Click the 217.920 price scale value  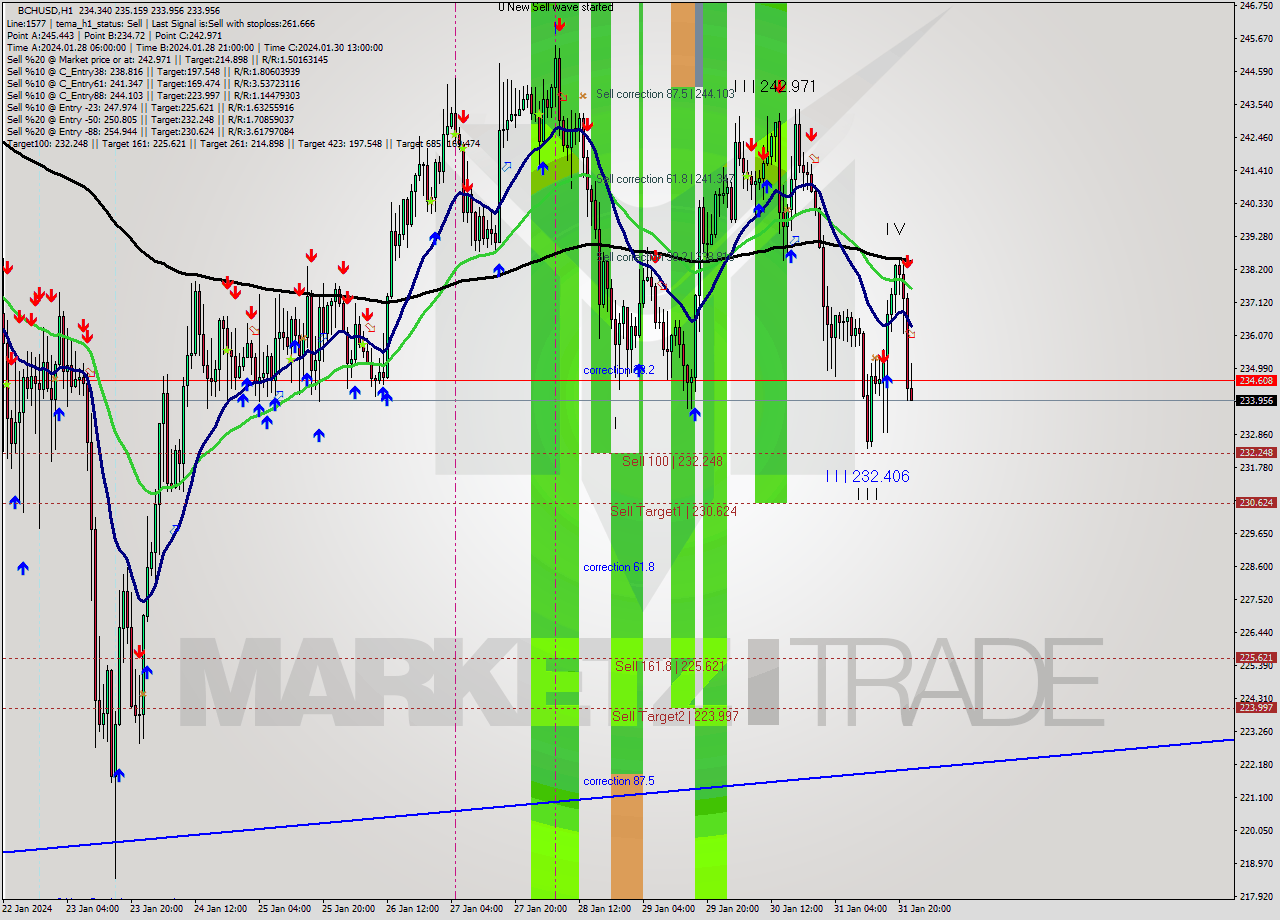[x=1256, y=896]
